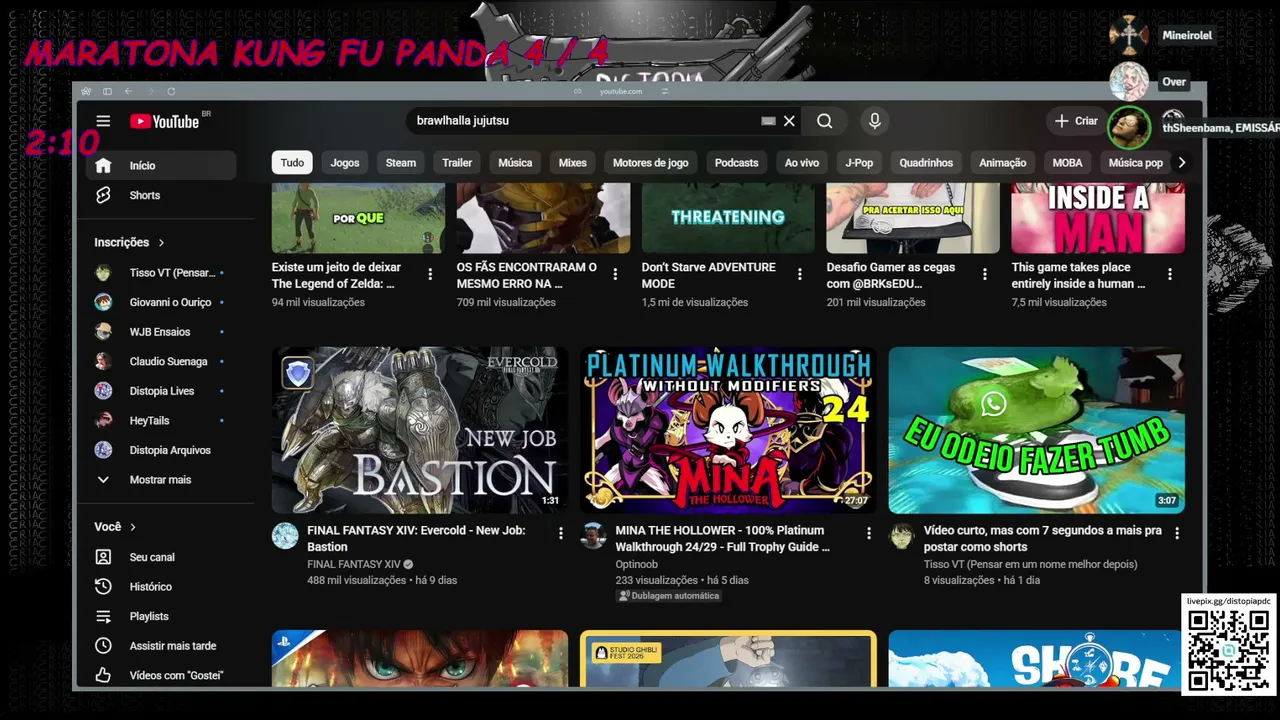This screenshot has width=1280, height=720.
Task: Select the Podcasts filter chip
Action: coord(737,162)
